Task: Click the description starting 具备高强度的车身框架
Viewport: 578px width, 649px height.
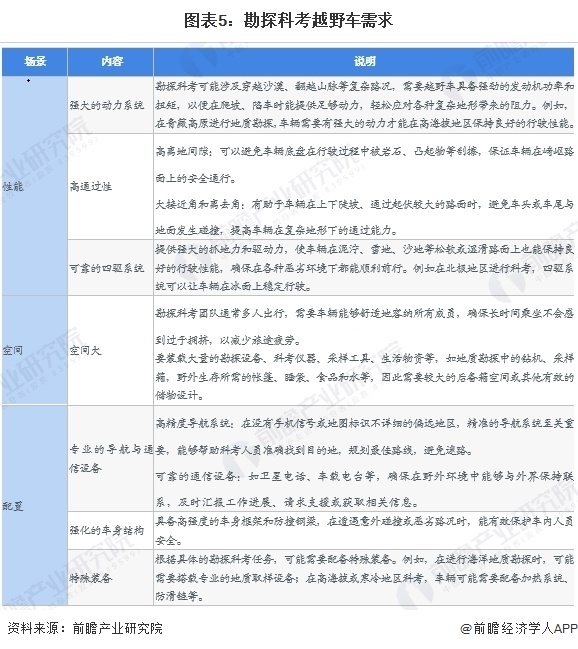Action: pos(364,531)
